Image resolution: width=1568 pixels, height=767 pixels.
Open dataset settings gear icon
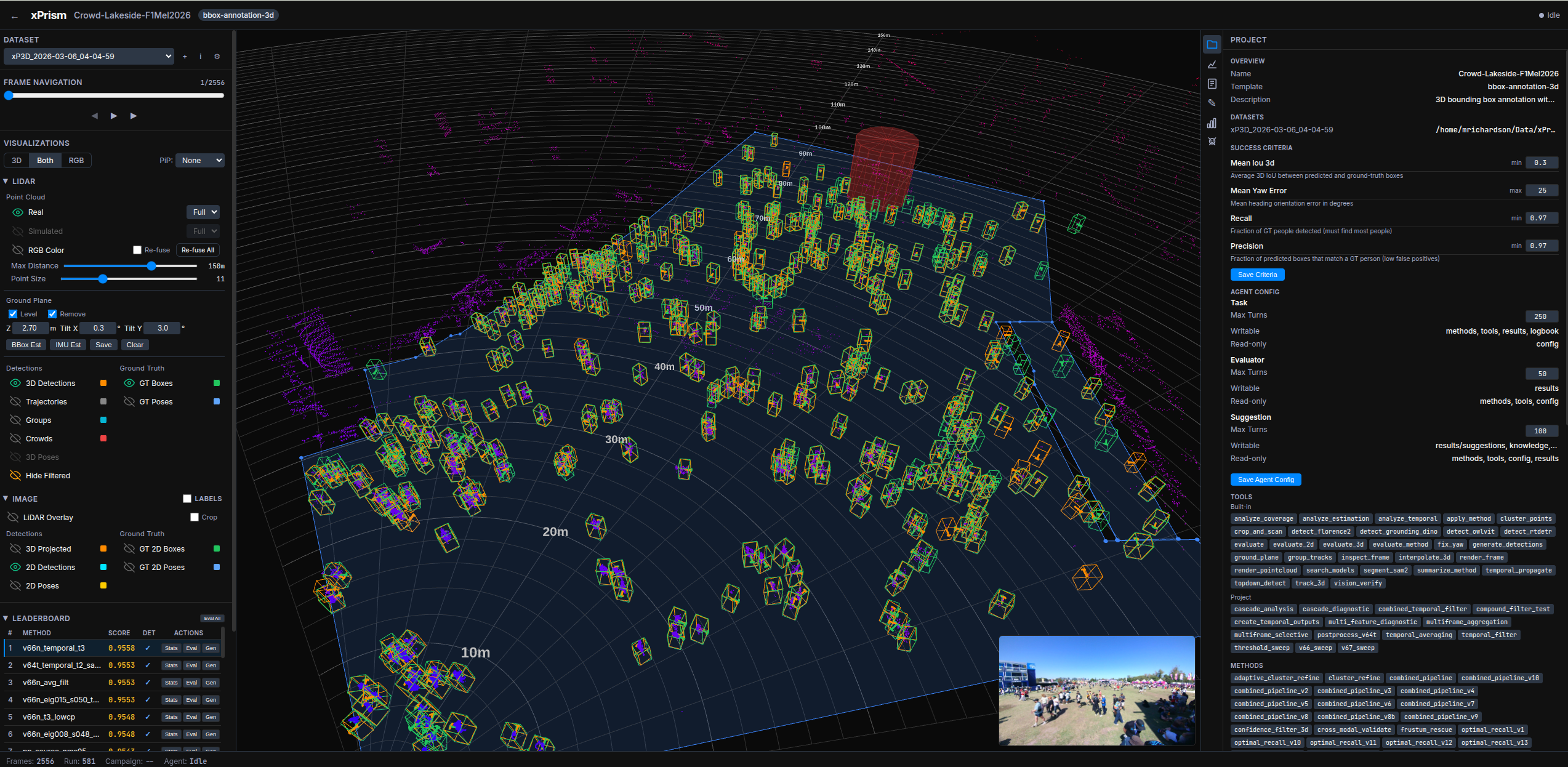click(217, 57)
